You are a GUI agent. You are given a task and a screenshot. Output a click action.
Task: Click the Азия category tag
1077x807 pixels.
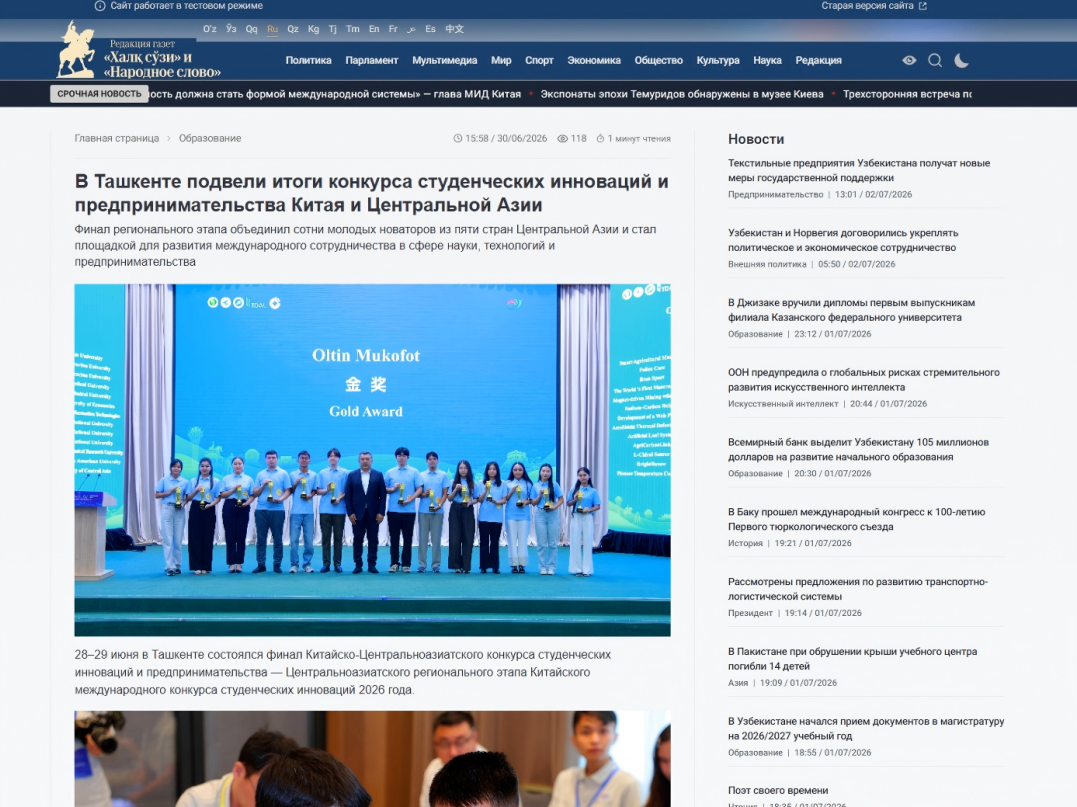738,683
